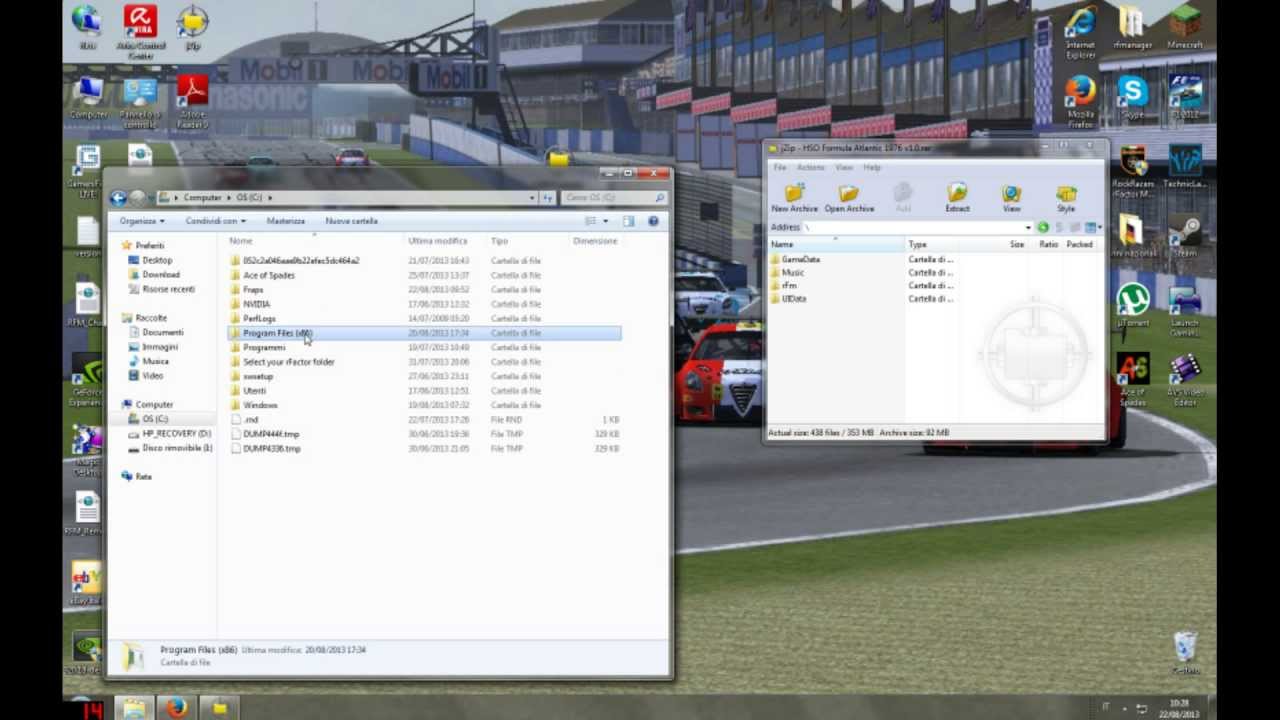Click Nuova cartella button in Explorer
1280x720 pixels.
coord(351,221)
